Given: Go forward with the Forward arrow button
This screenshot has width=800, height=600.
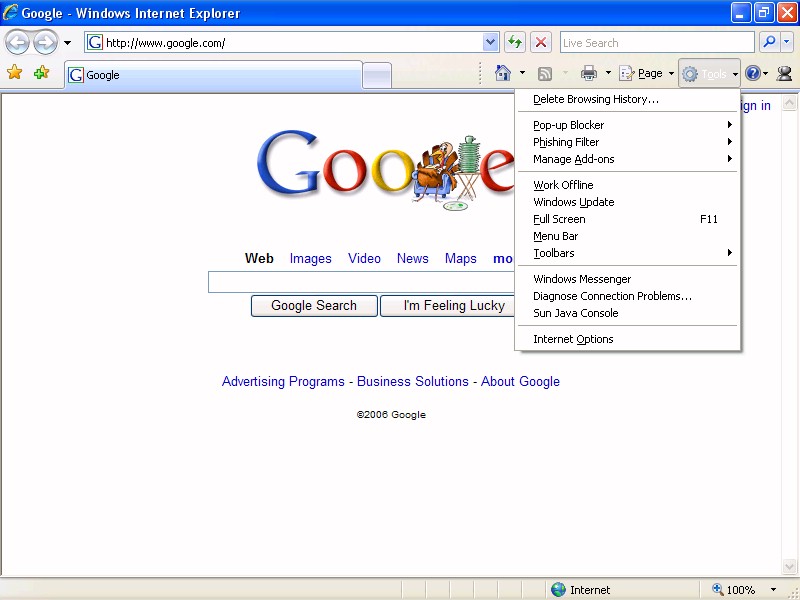Looking at the screenshot, I should [45, 43].
